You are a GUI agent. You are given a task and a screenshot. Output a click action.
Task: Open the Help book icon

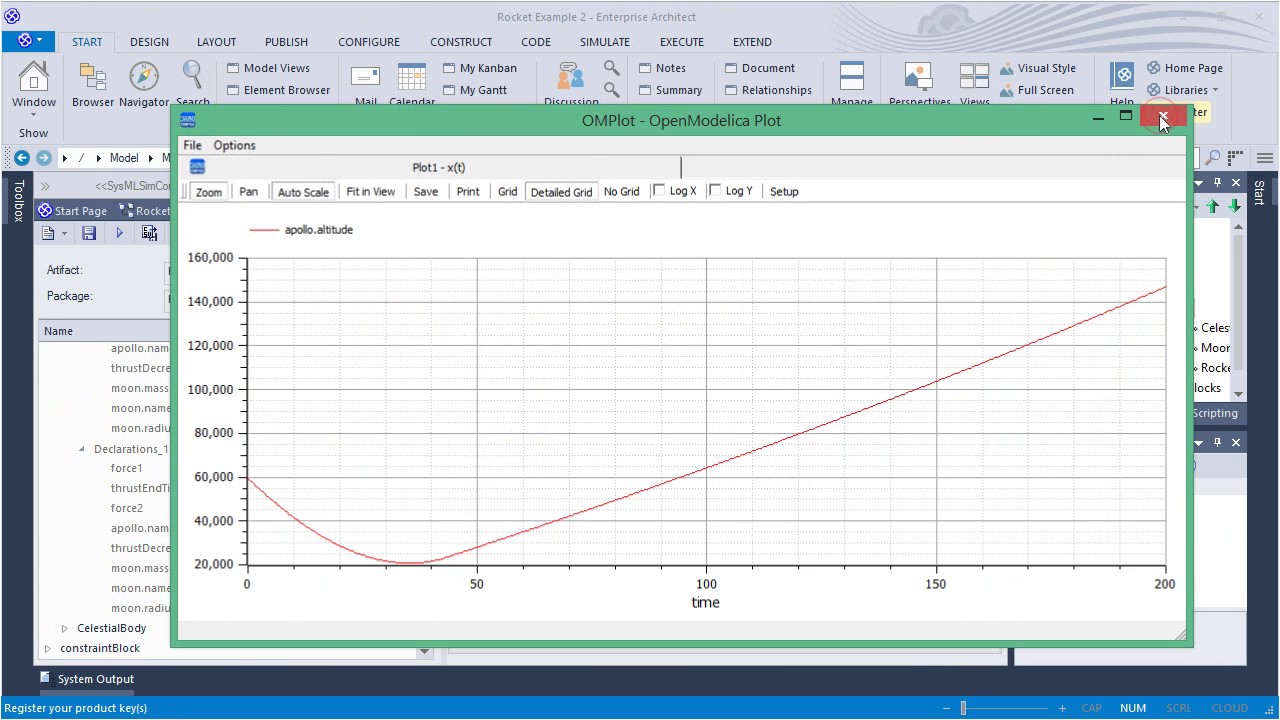pyautogui.click(x=1122, y=84)
